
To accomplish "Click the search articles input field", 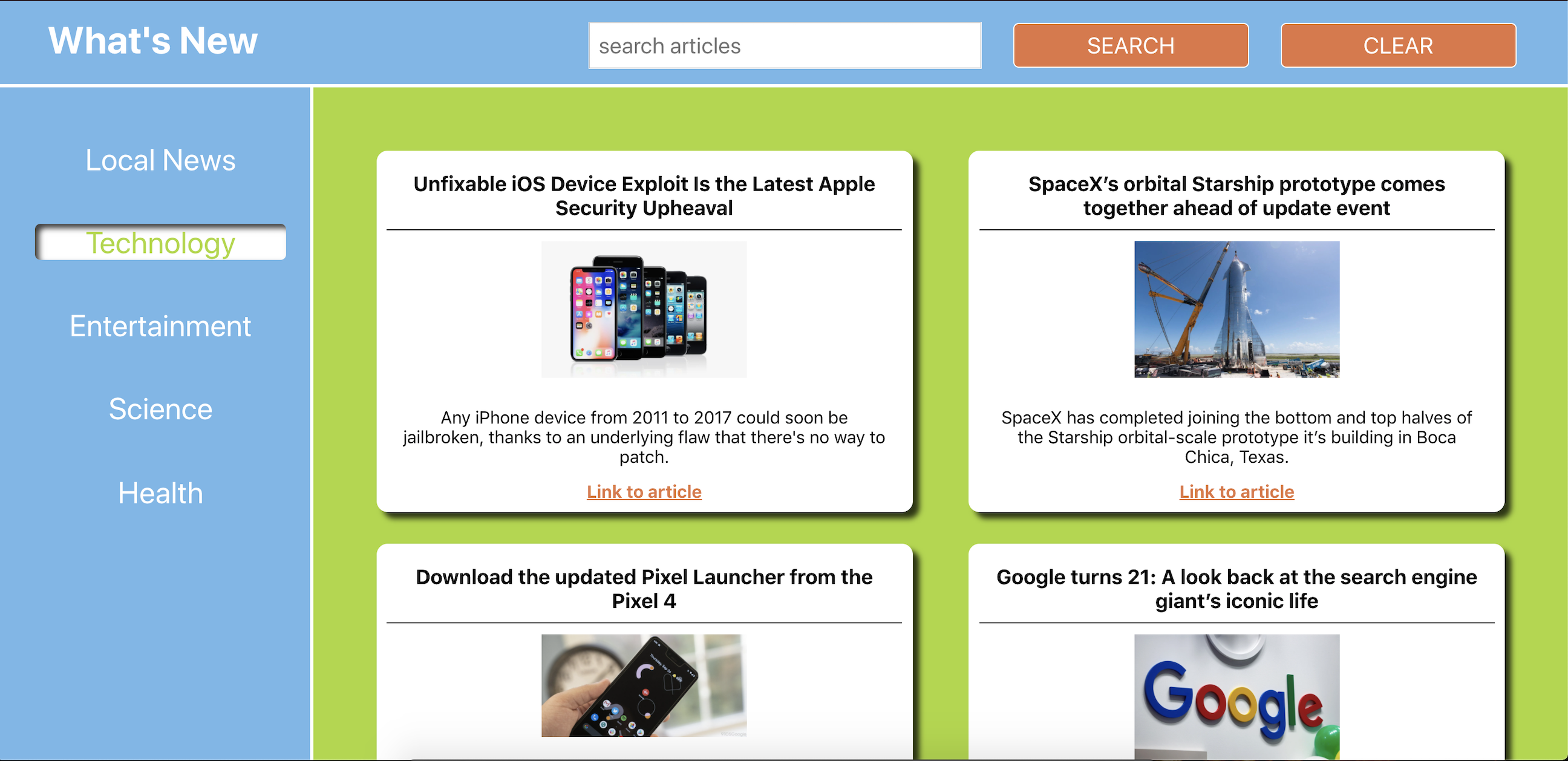I will (x=784, y=45).
